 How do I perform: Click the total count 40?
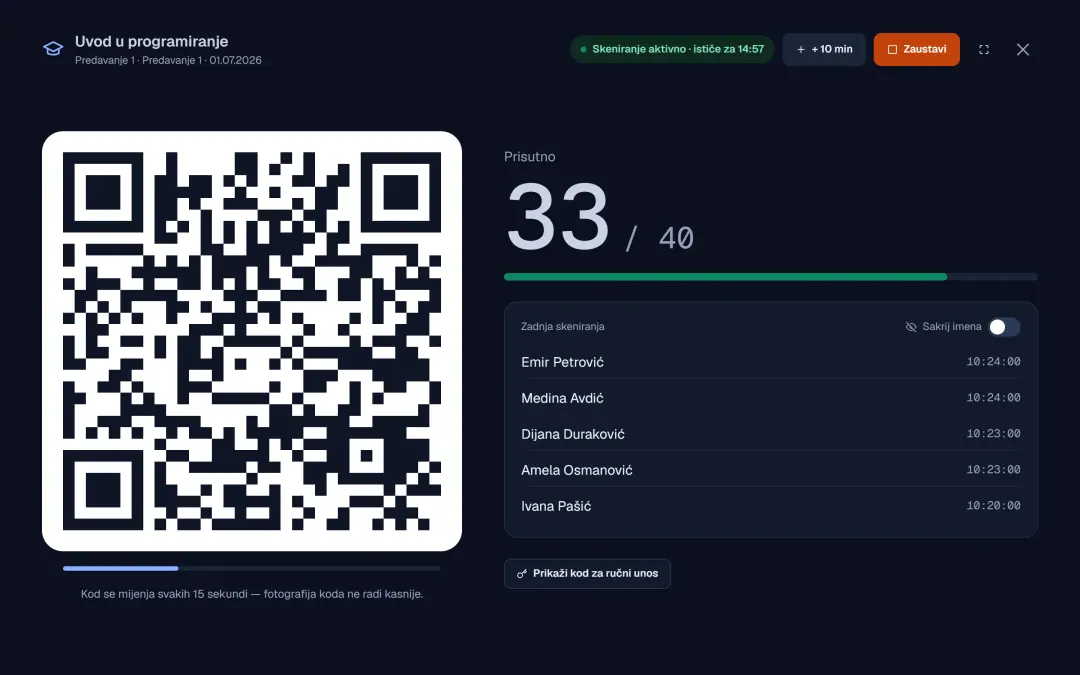click(676, 239)
